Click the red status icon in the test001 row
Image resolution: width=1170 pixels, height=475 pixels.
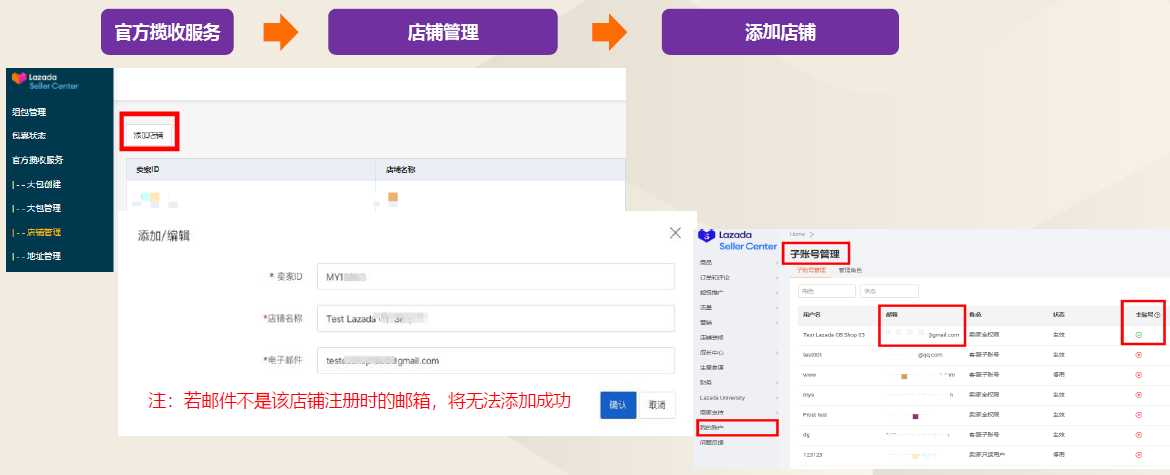[x=1139, y=355]
